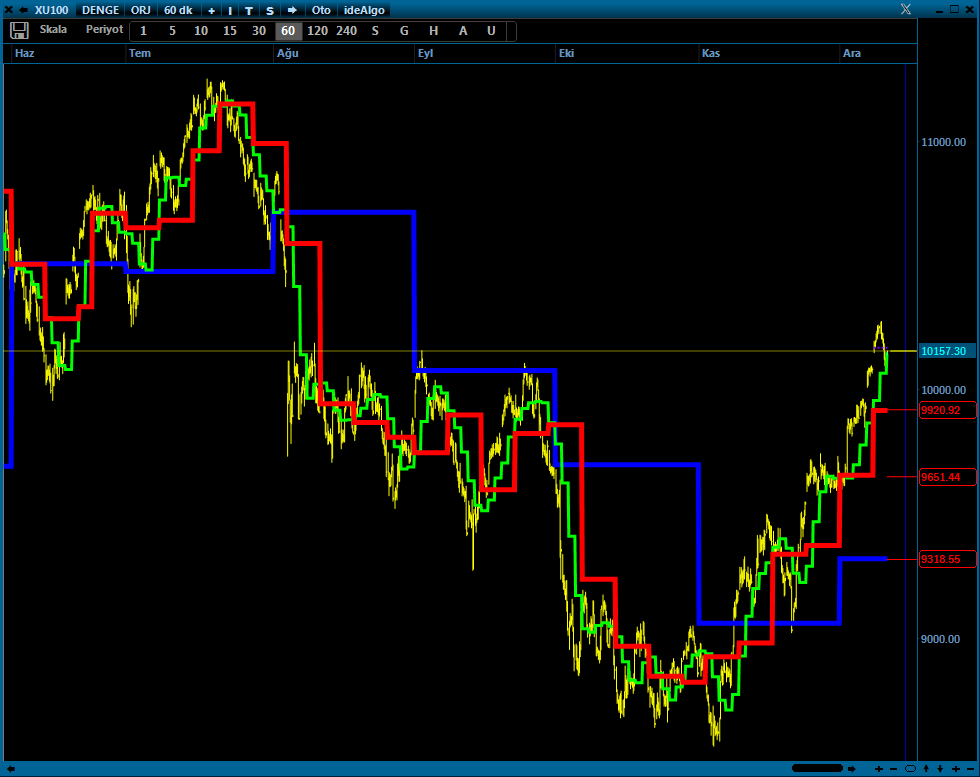
Task: Select the S period option in period row
Action: point(375,31)
